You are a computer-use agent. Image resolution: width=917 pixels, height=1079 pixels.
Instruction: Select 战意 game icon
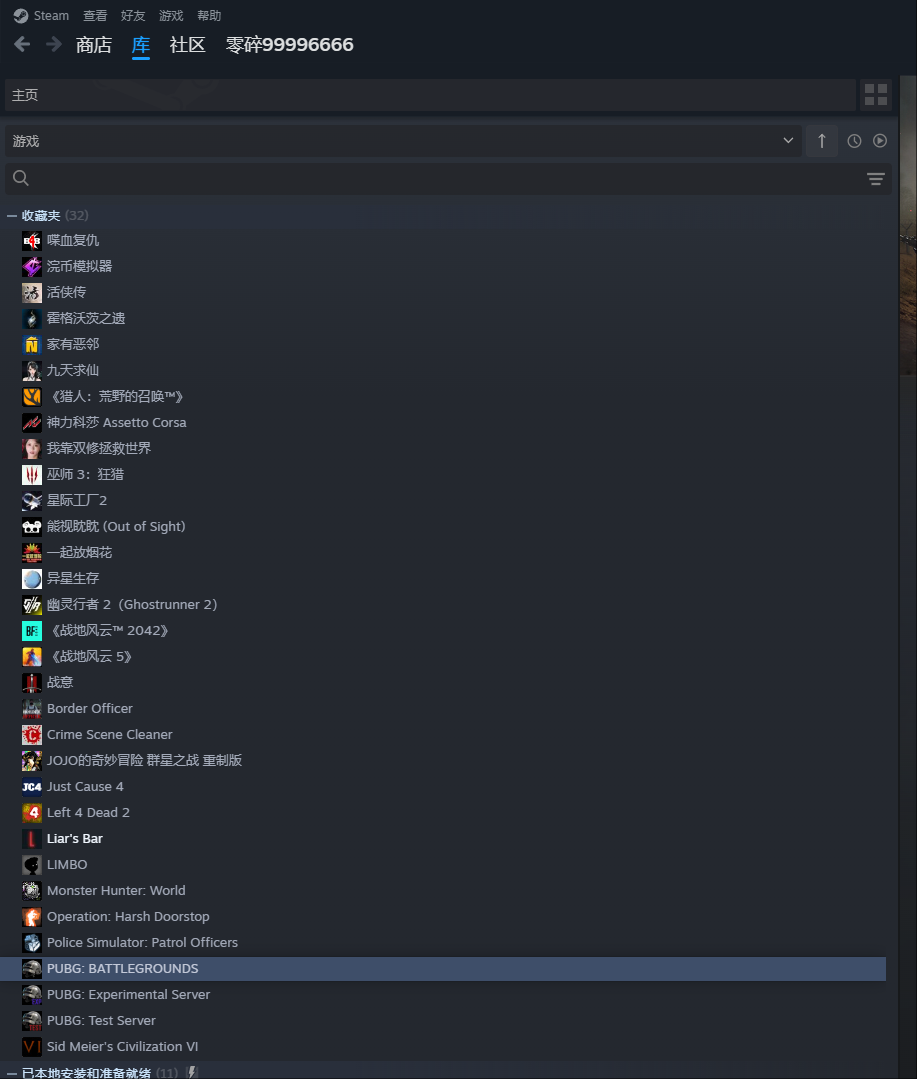click(32, 683)
